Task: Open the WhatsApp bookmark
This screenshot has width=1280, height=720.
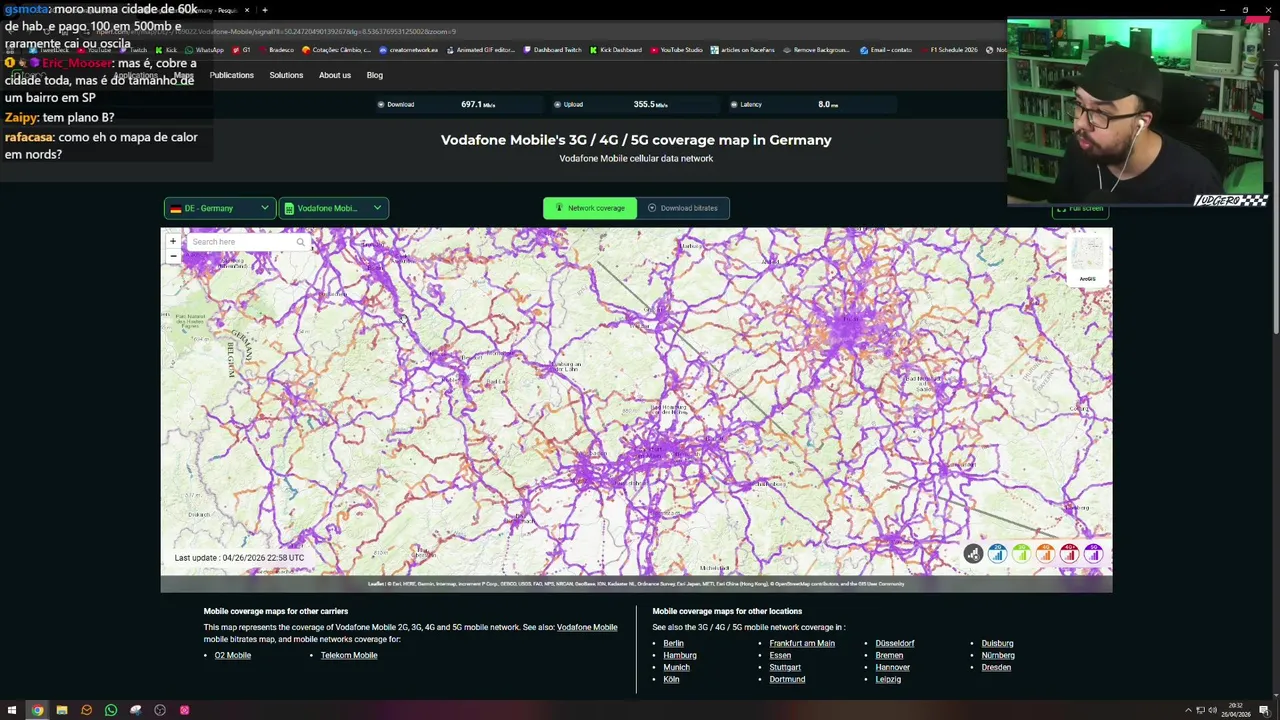Action: 206,50
